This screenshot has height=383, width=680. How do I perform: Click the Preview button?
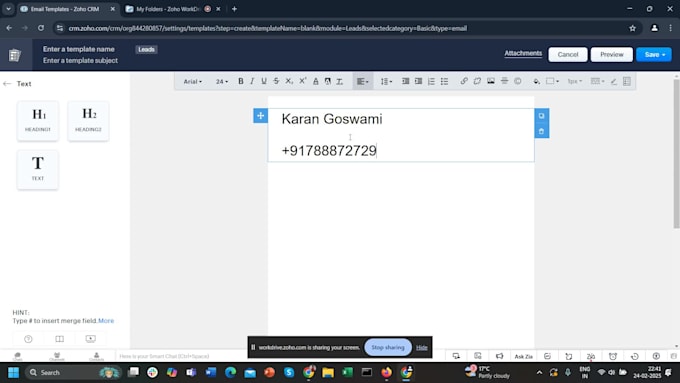click(611, 55)
